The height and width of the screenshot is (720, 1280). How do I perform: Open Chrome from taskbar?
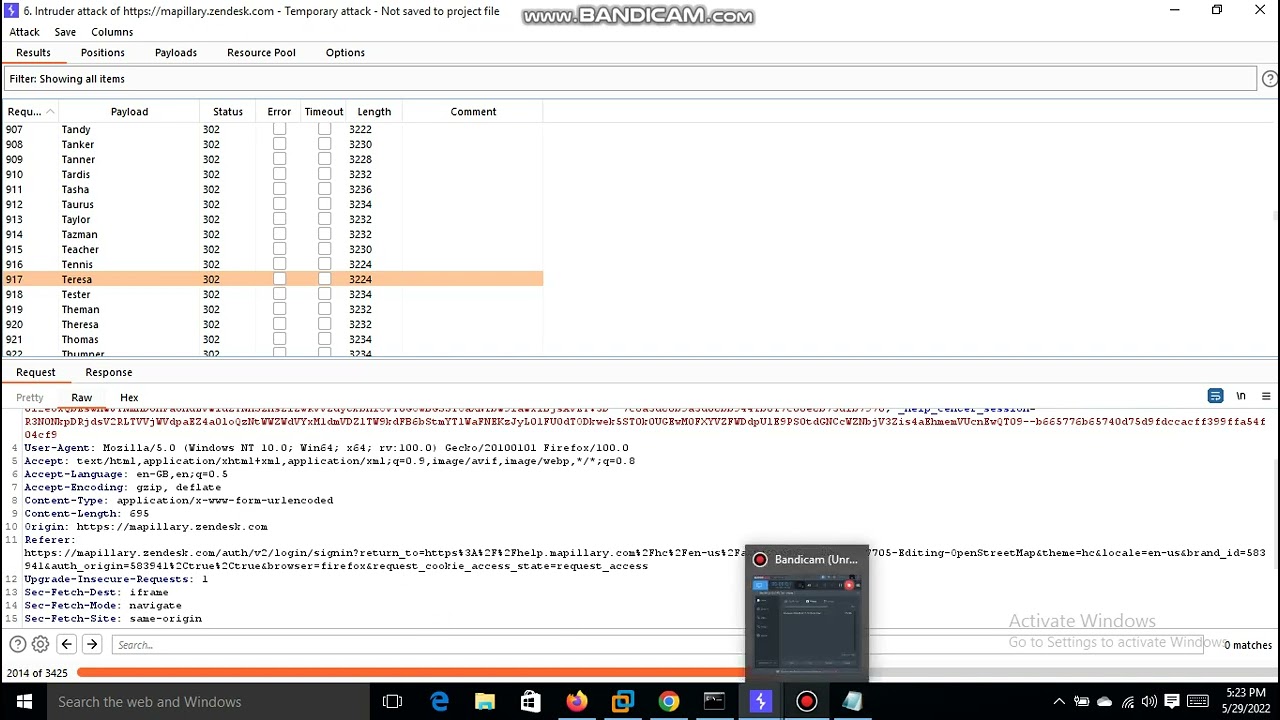tap(668, 702)
